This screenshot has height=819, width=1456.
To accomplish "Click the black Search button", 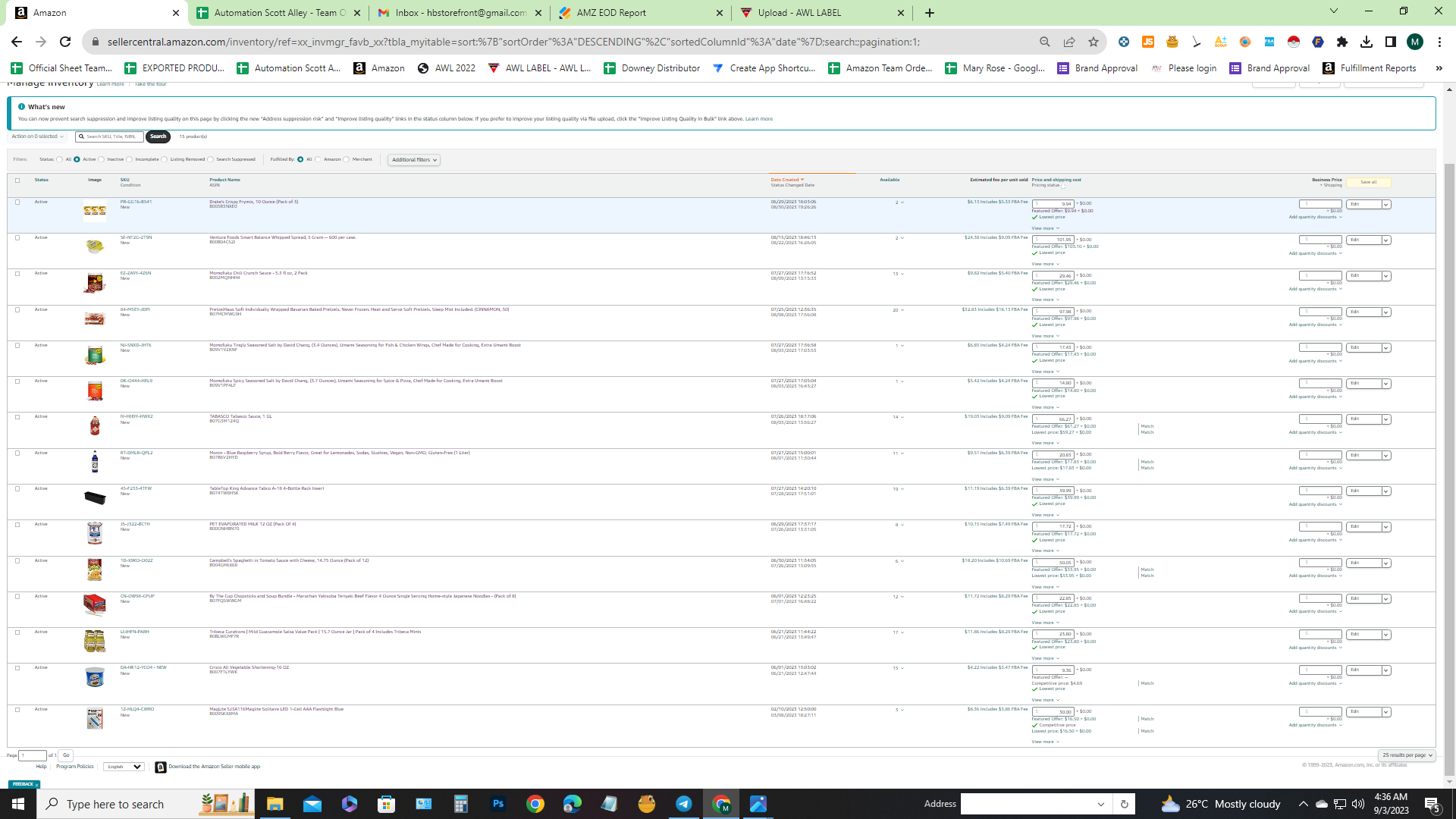I will pyautogui.click(x=158, y=136).
